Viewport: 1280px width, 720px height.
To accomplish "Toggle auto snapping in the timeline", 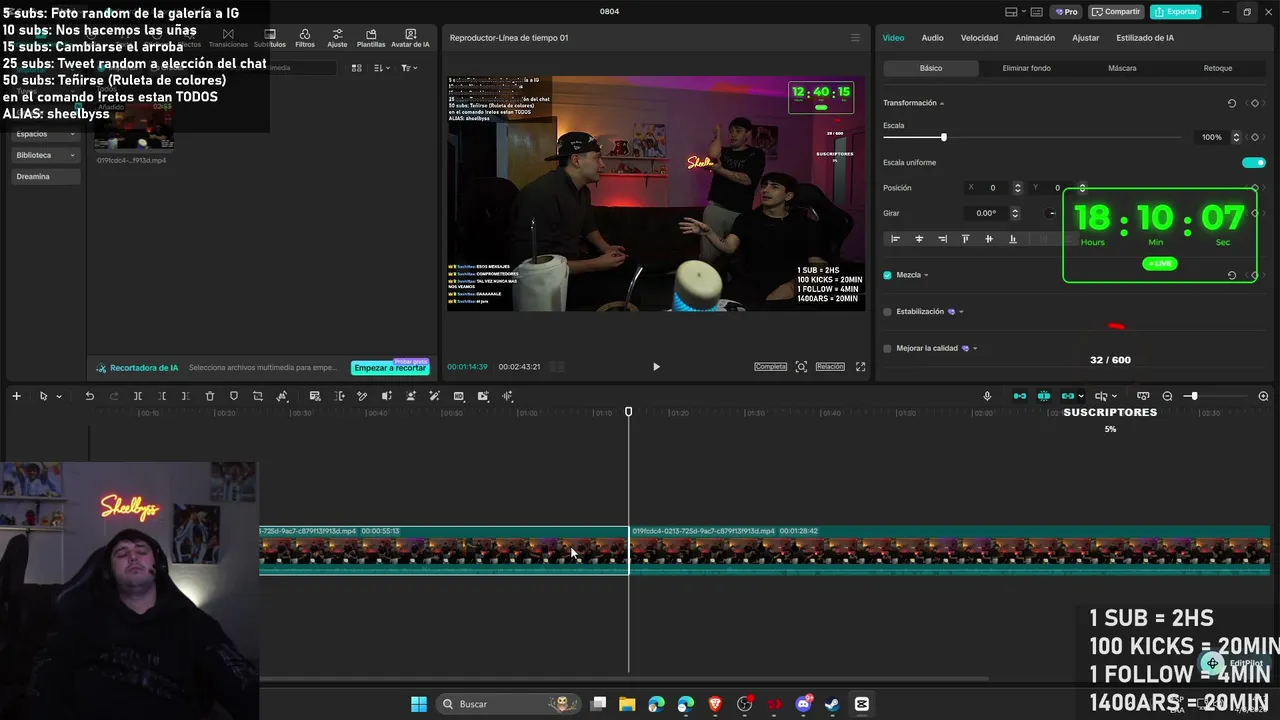I will (1044, 396).
